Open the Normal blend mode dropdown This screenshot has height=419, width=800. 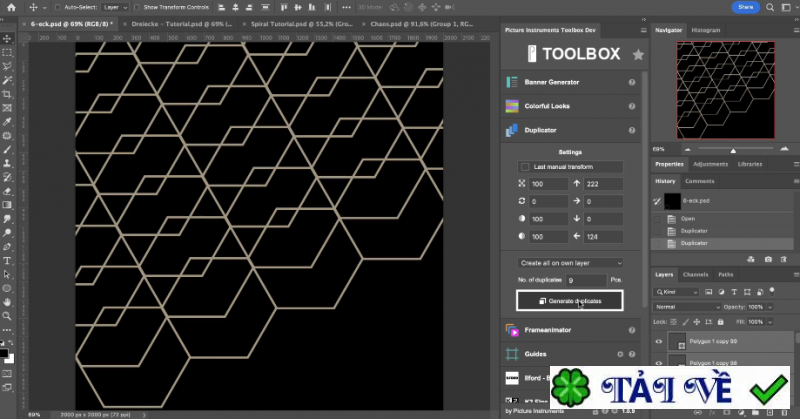[687, 307]
